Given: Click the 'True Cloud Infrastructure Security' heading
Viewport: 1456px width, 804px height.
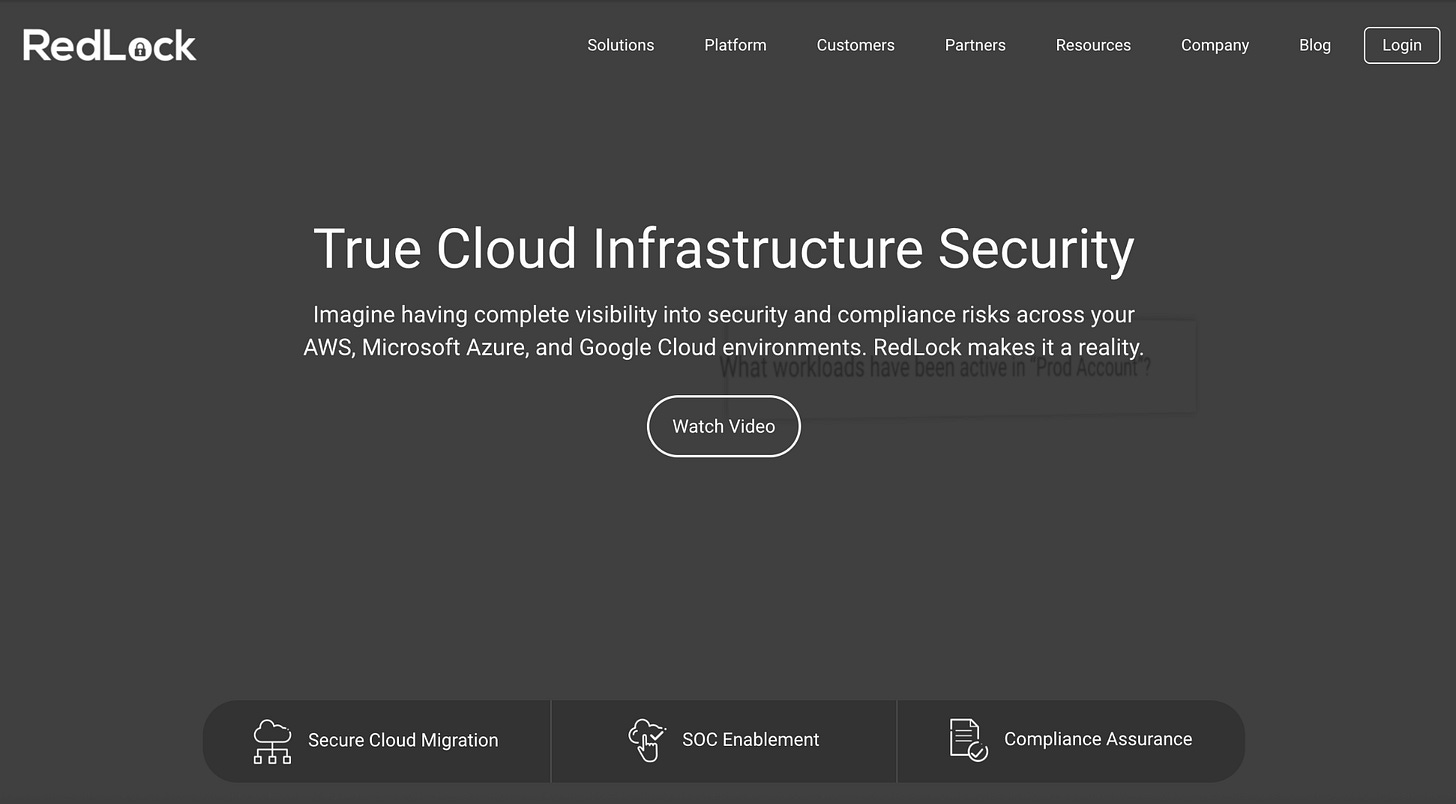Looking at the screenshot, I should 724,248.
